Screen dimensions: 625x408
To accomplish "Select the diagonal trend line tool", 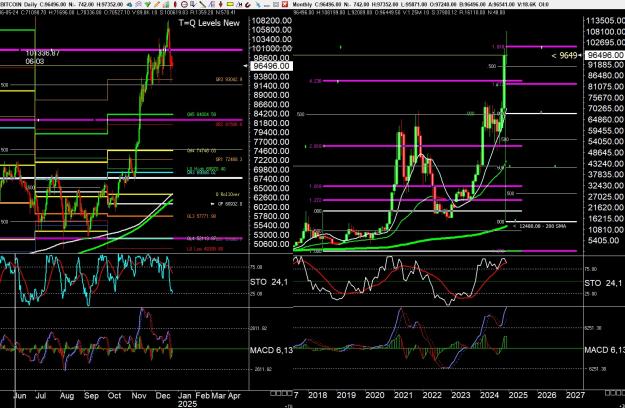I will (x=202, y=4).
